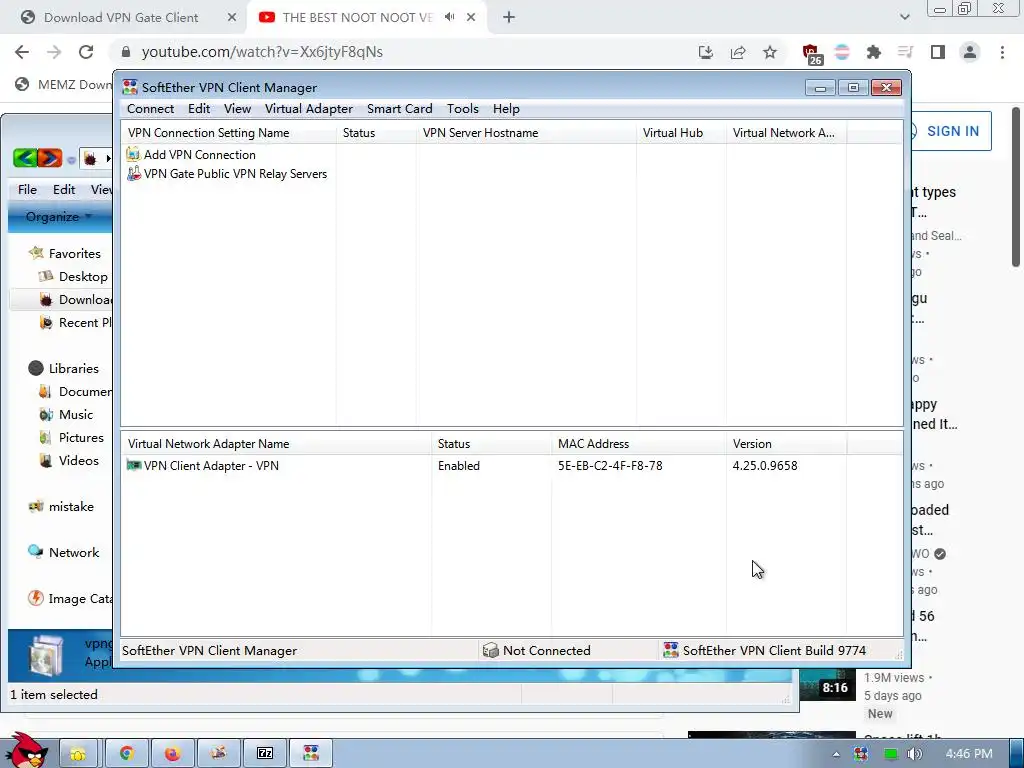The image size is (1024, 768).
Task: Click the Not Connected status bar icon
Action: (490, 650)
